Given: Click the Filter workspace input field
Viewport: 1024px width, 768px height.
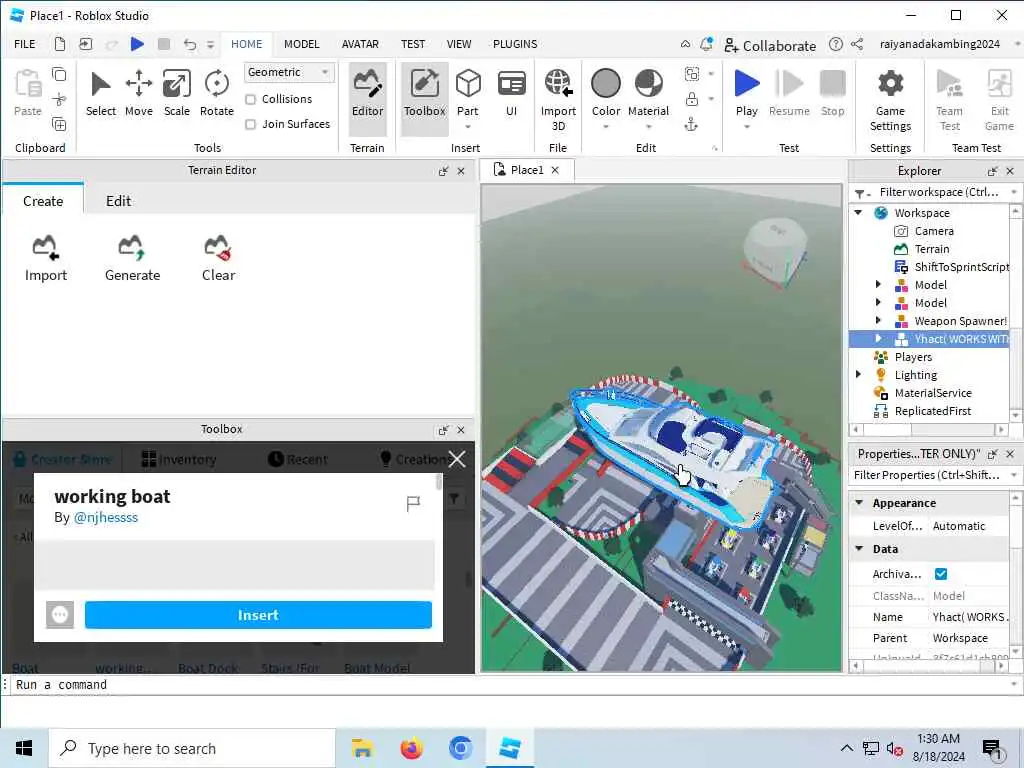Looking at the screenshot, I should point(938,192).
